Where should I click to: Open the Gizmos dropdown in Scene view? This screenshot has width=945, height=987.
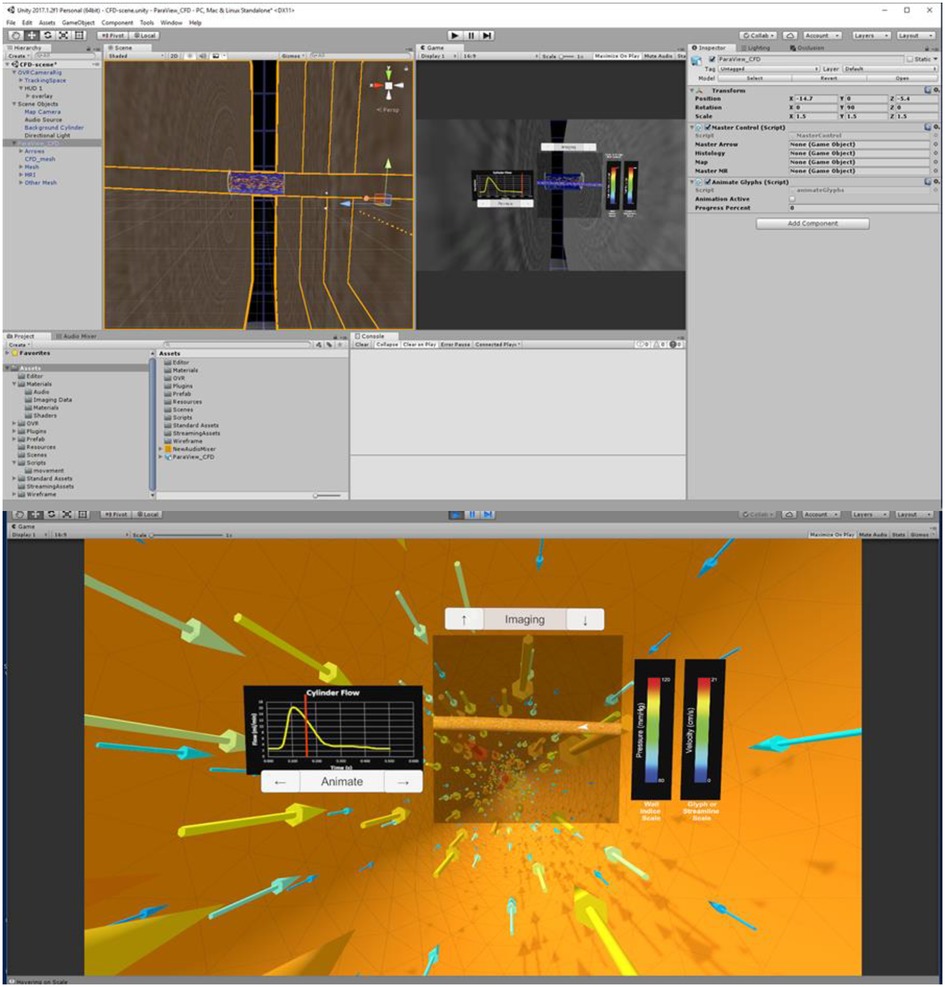[293, 56]
